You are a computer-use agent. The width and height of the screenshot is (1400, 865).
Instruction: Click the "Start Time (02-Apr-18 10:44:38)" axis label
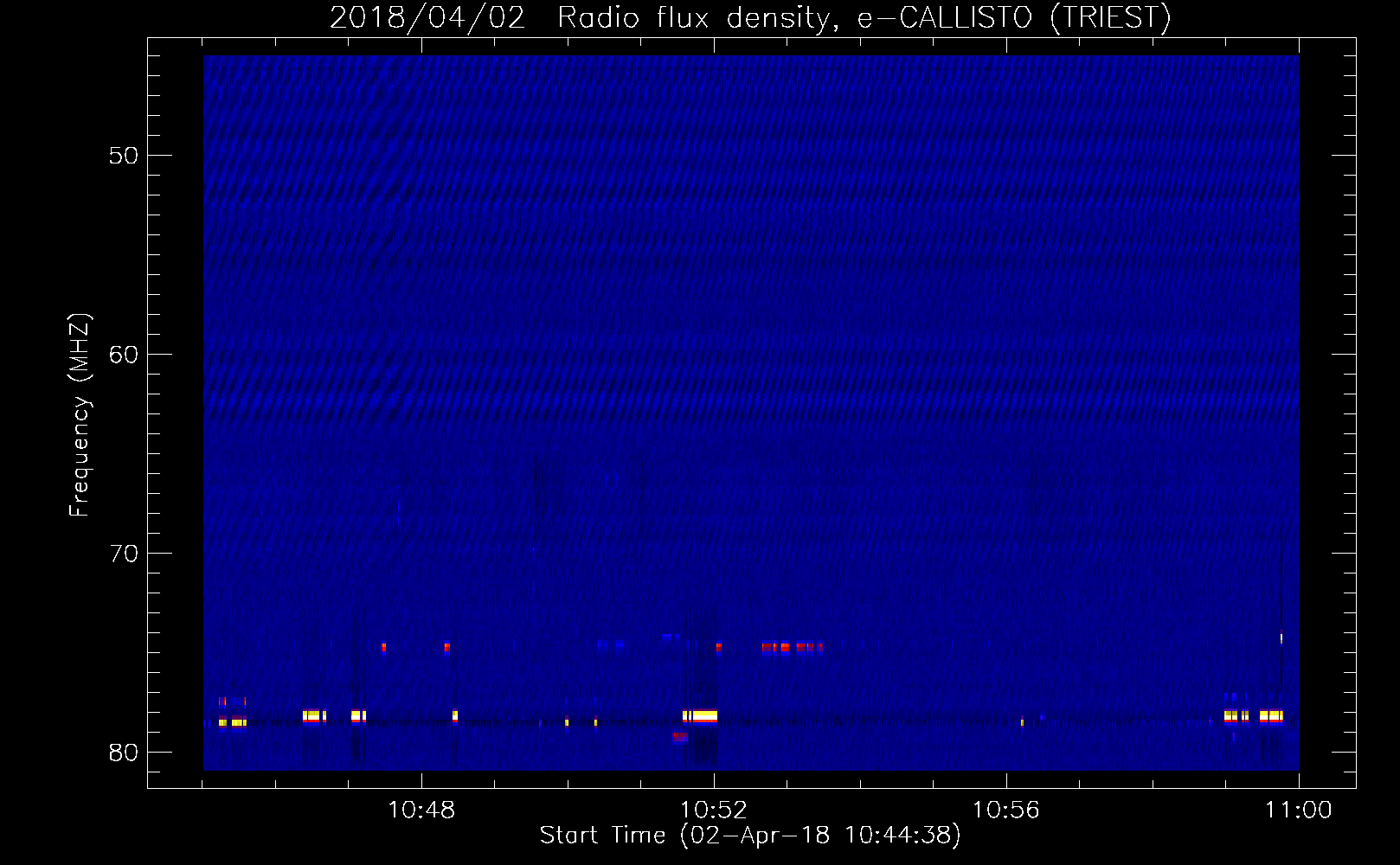(750, 836)
